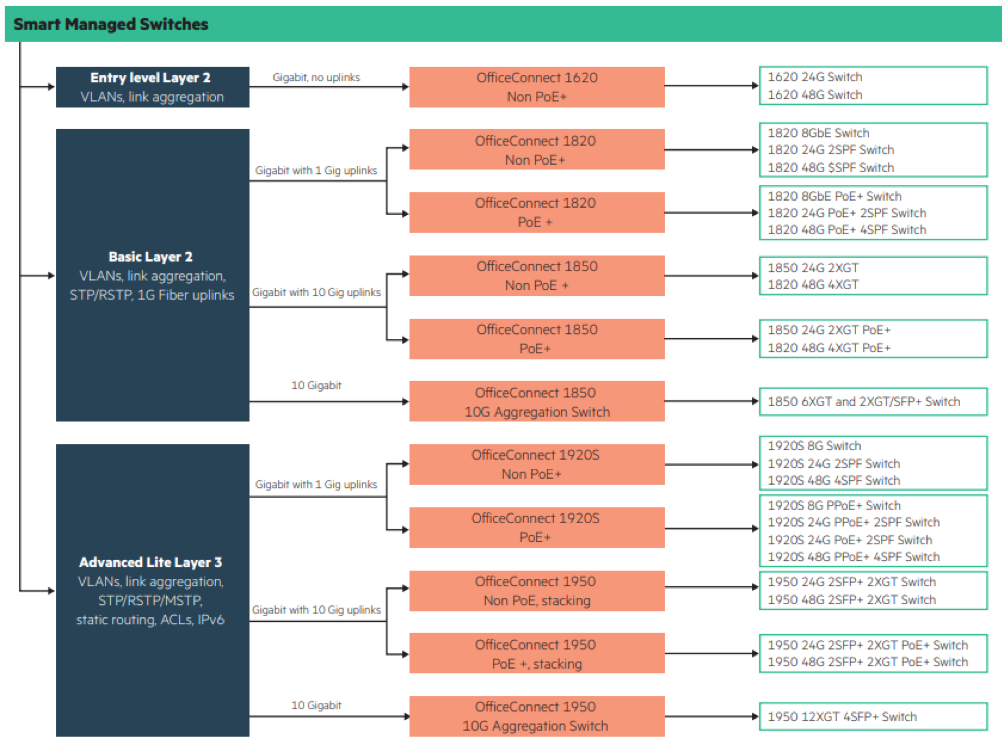The width and height of the screenshot is (1002, 743).
Task: Open the OfficeConnect 1850 Non PoE+ node
Action: tap(537, 275)
